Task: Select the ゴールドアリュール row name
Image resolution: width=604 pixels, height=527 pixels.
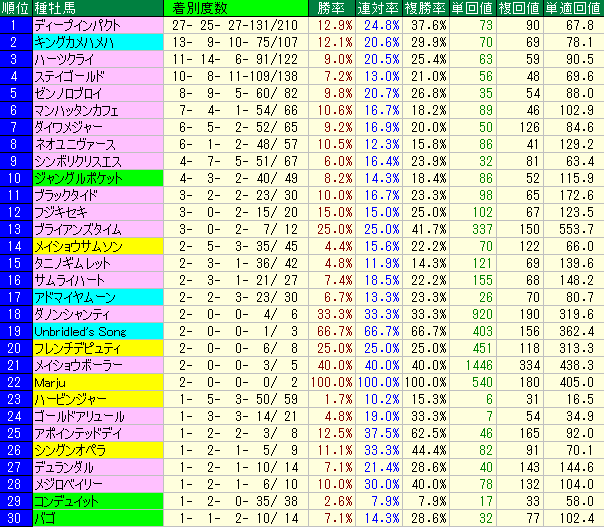Action: [79, 416]
